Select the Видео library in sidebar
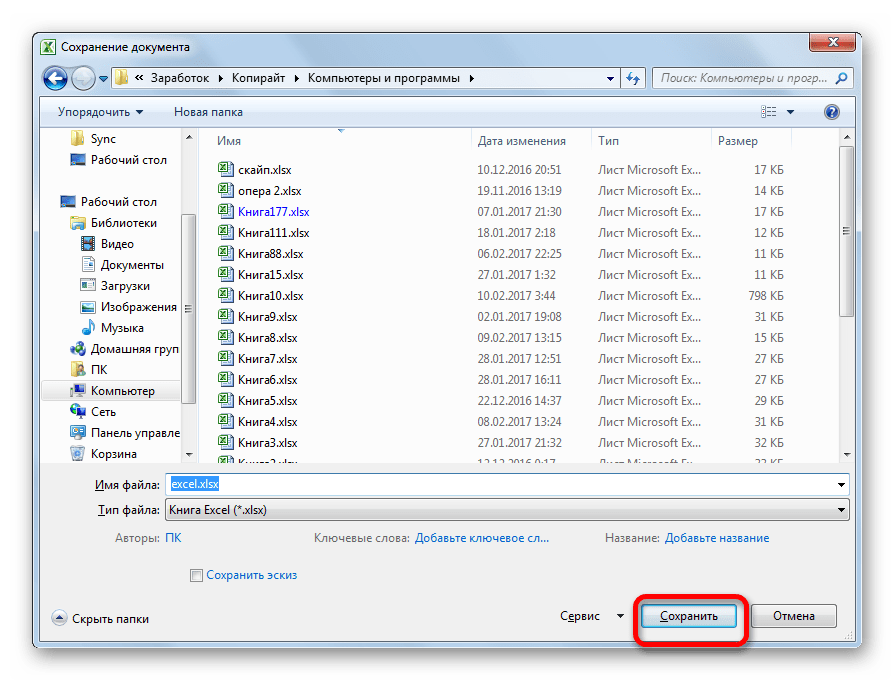Viewport: 895px width, 681px height. point(116,244)
